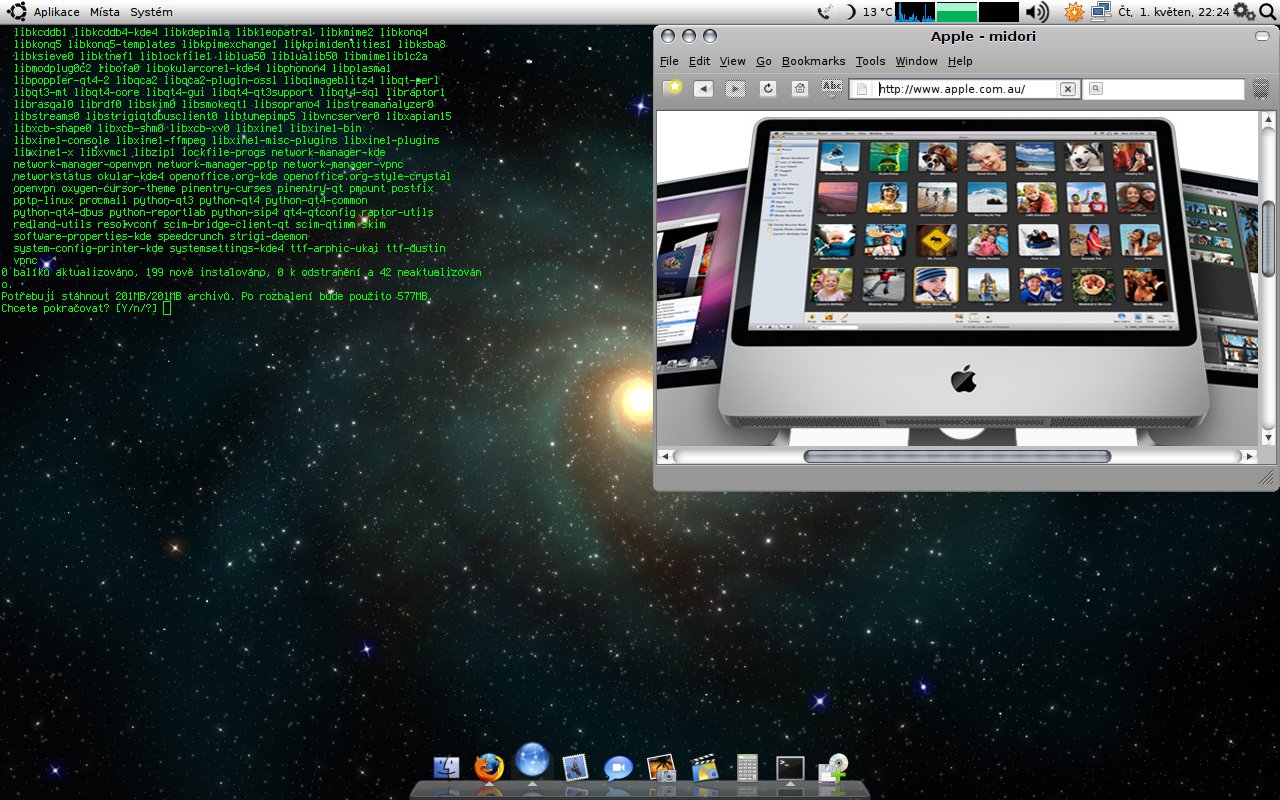Click the GNOME foot logo in top panel
Screen dimensions: 1280x800
tap(17, 12)
